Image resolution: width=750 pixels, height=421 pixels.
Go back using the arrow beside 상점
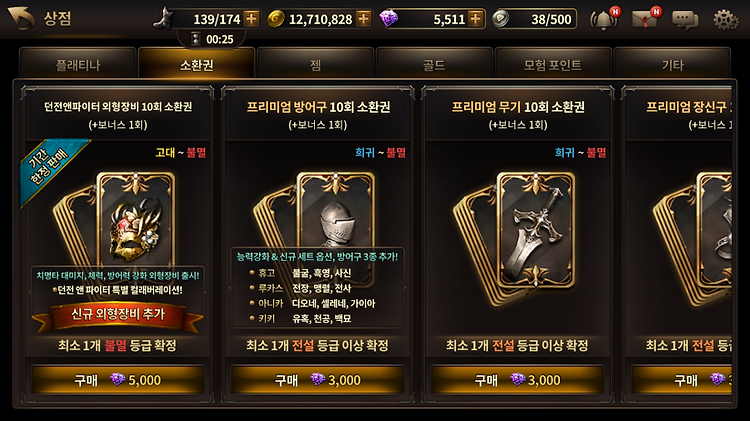coord(21,18)
